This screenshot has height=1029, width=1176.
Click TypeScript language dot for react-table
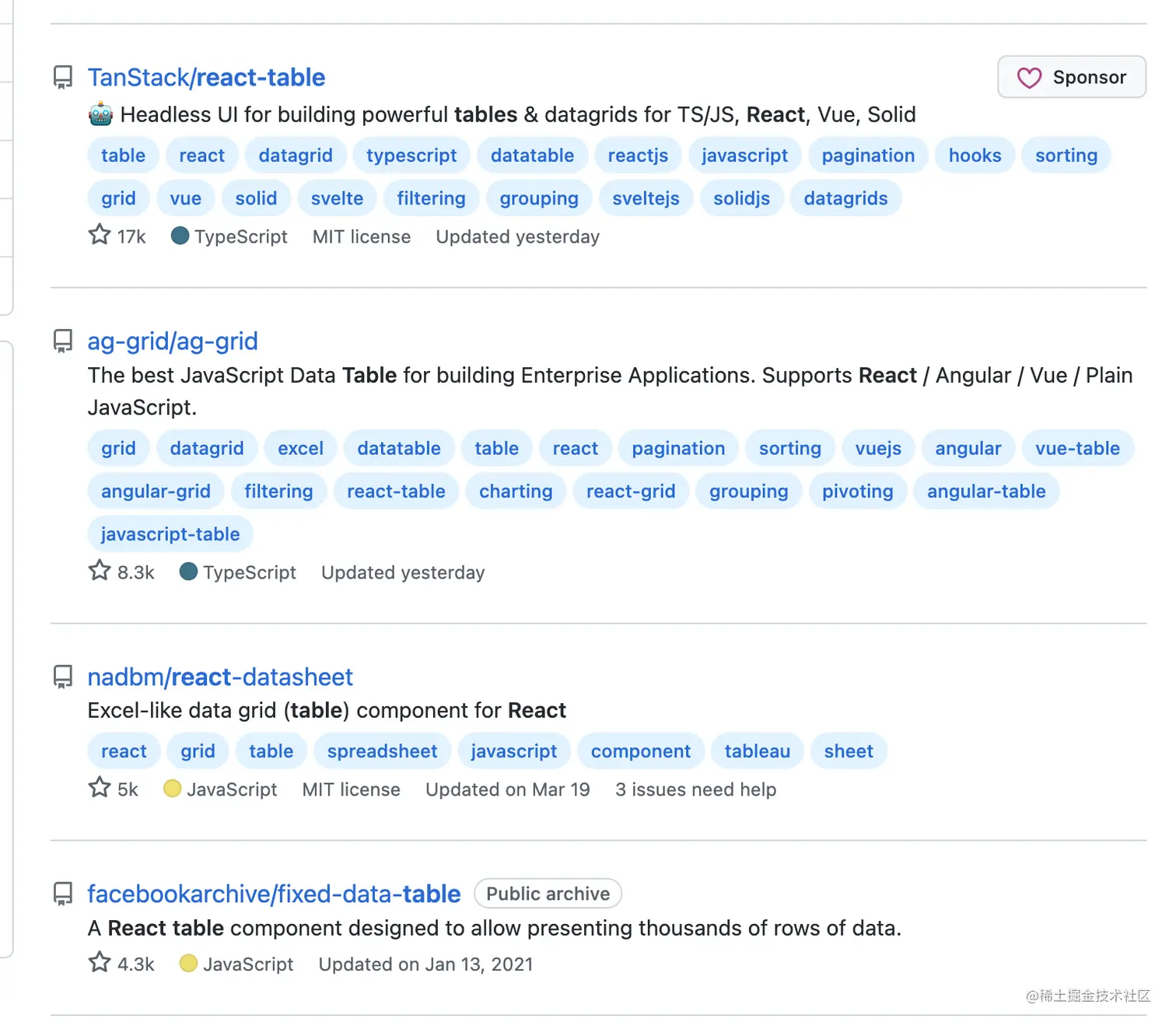[x=180, y=236]
